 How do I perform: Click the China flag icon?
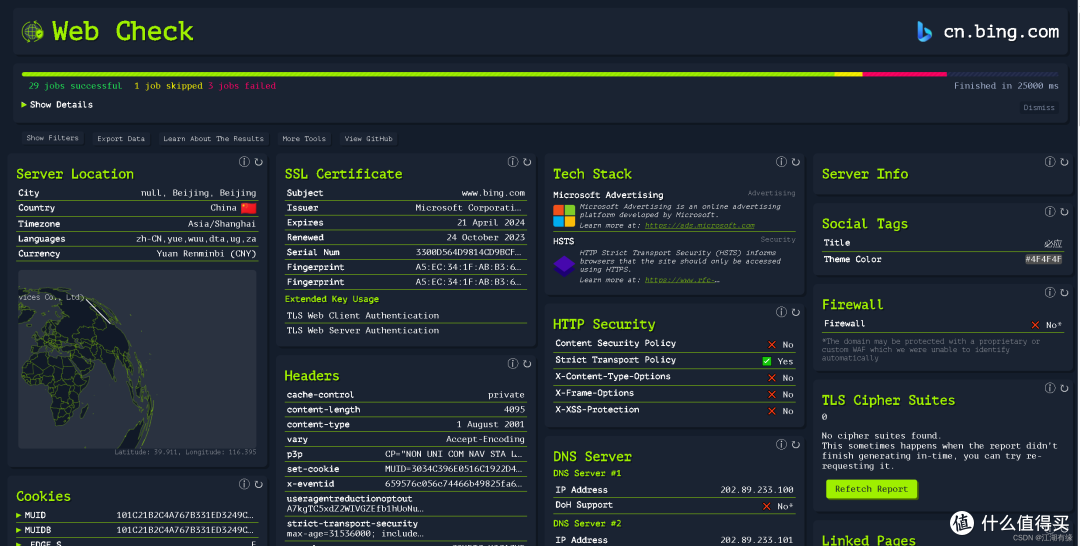(x=249, y=208)
